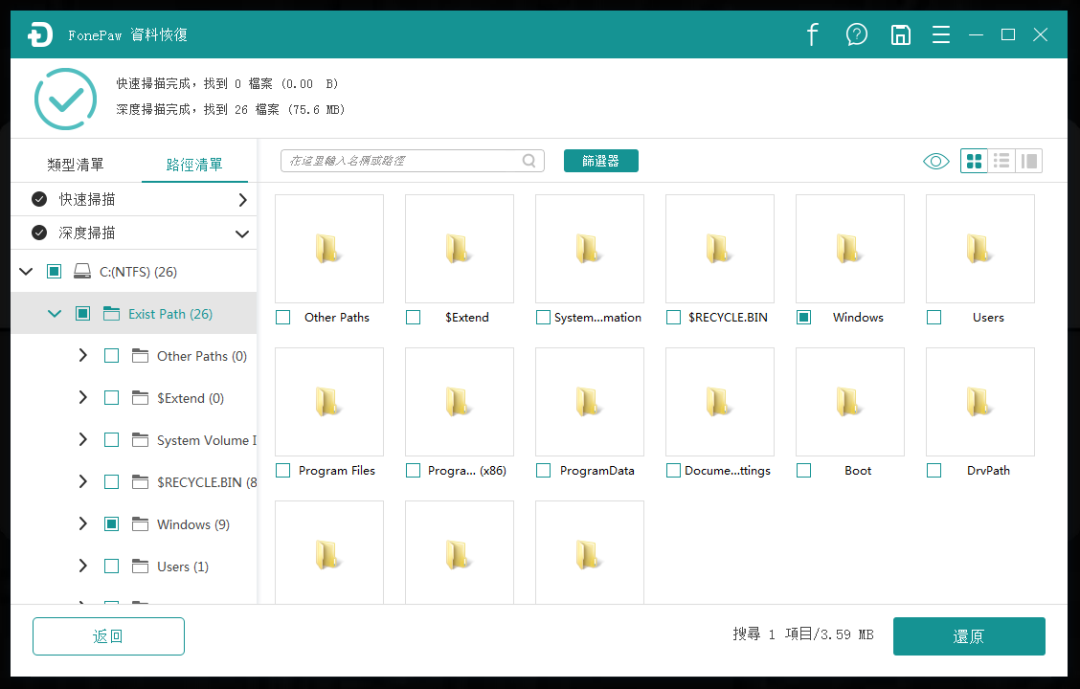This screenshot has height=689, width=1080.
Task: Tick the Program Files checkbox
Action: 283,470
